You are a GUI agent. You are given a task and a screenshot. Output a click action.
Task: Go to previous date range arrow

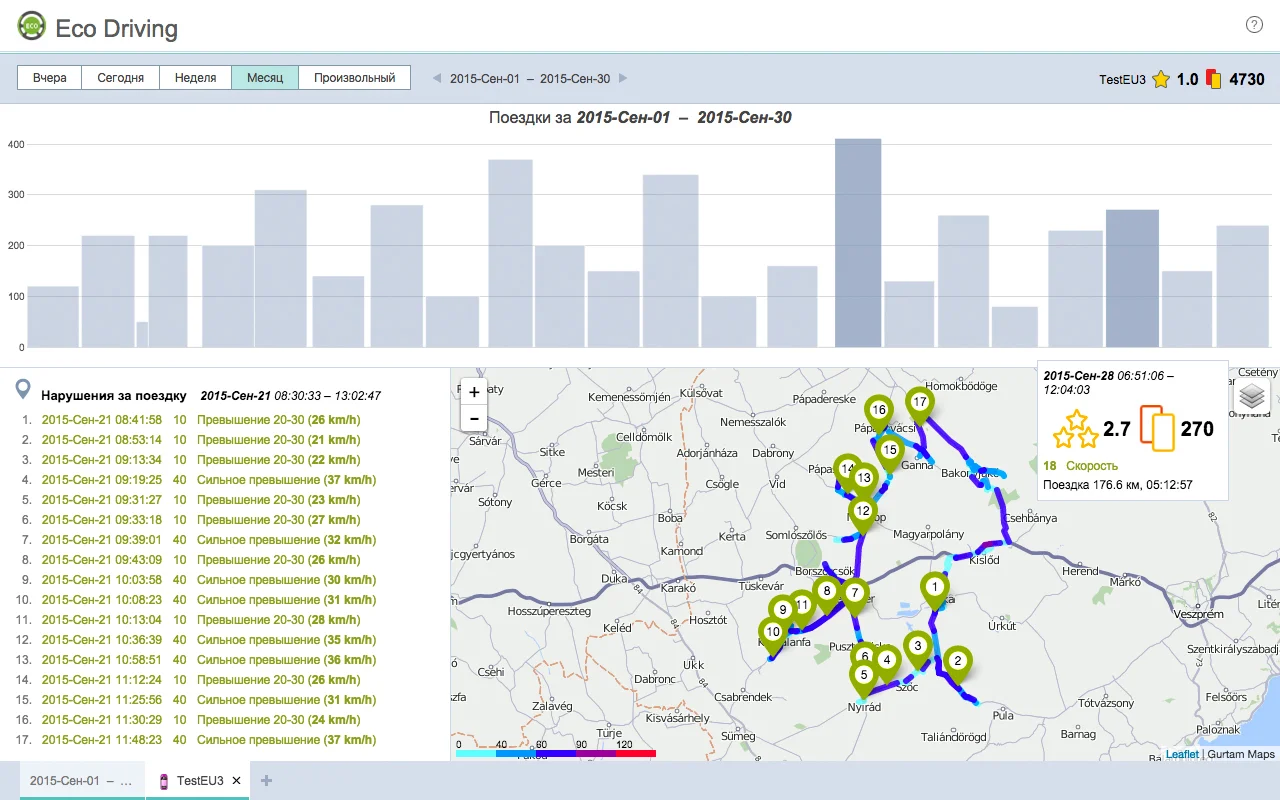coord(436,78)
